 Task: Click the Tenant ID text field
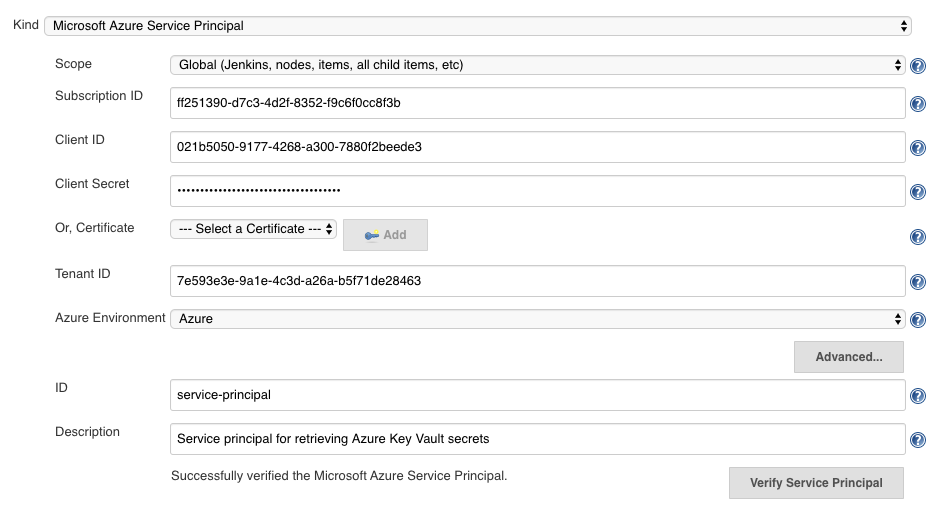coord(538,281)
